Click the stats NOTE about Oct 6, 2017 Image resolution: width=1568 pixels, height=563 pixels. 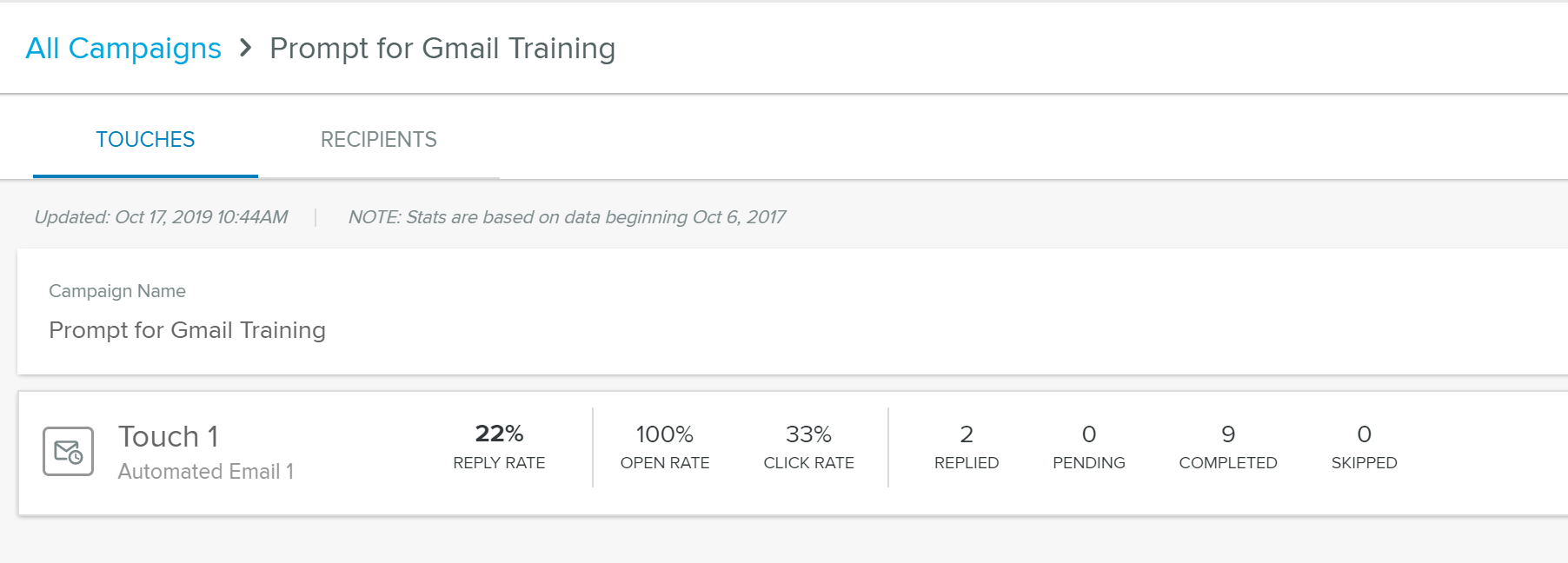[567, 217]
